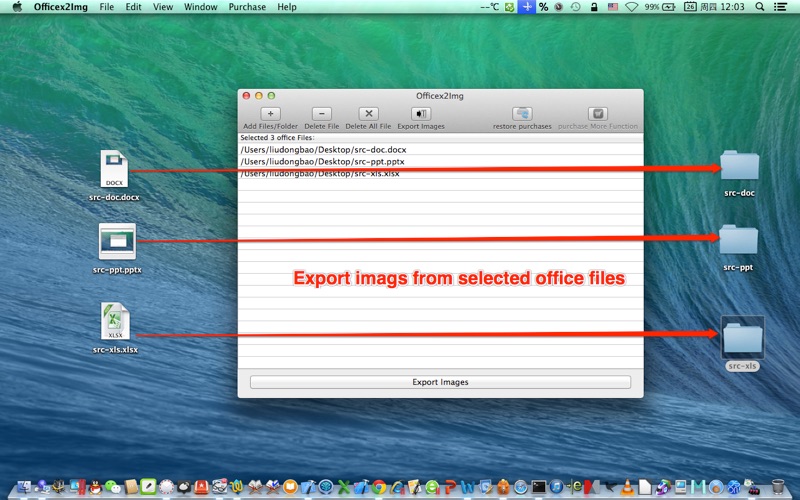Select the row /Users/liudongbao/Desktop/src-doc.docx
This screenshot has width=800, height=500.
[440, 149]
